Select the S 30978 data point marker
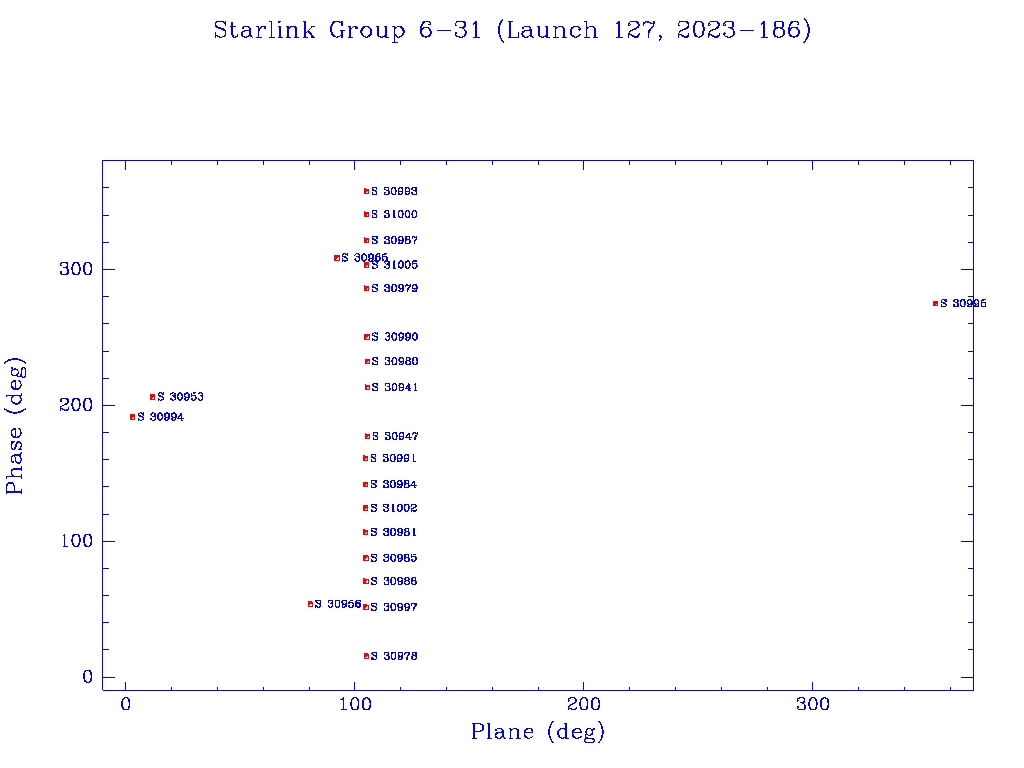The width and height of the screenshot is (1024, 768). pyautogui.click(x=366, y=656)
